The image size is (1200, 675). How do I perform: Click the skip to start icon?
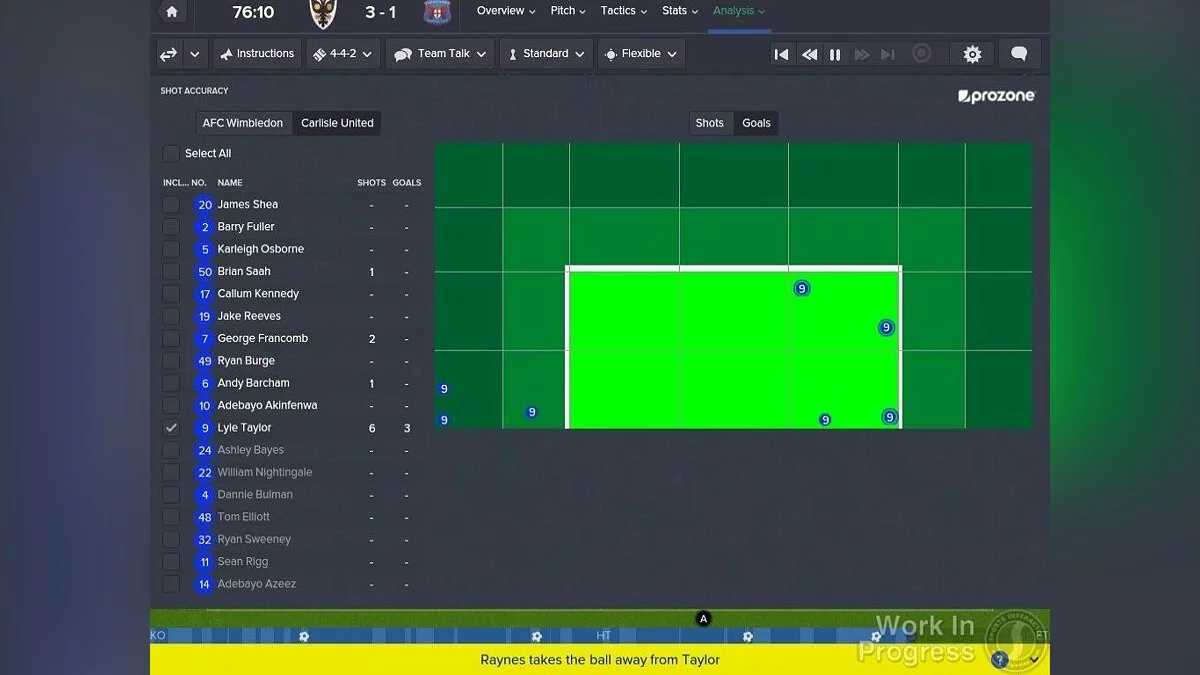(781, 54)
